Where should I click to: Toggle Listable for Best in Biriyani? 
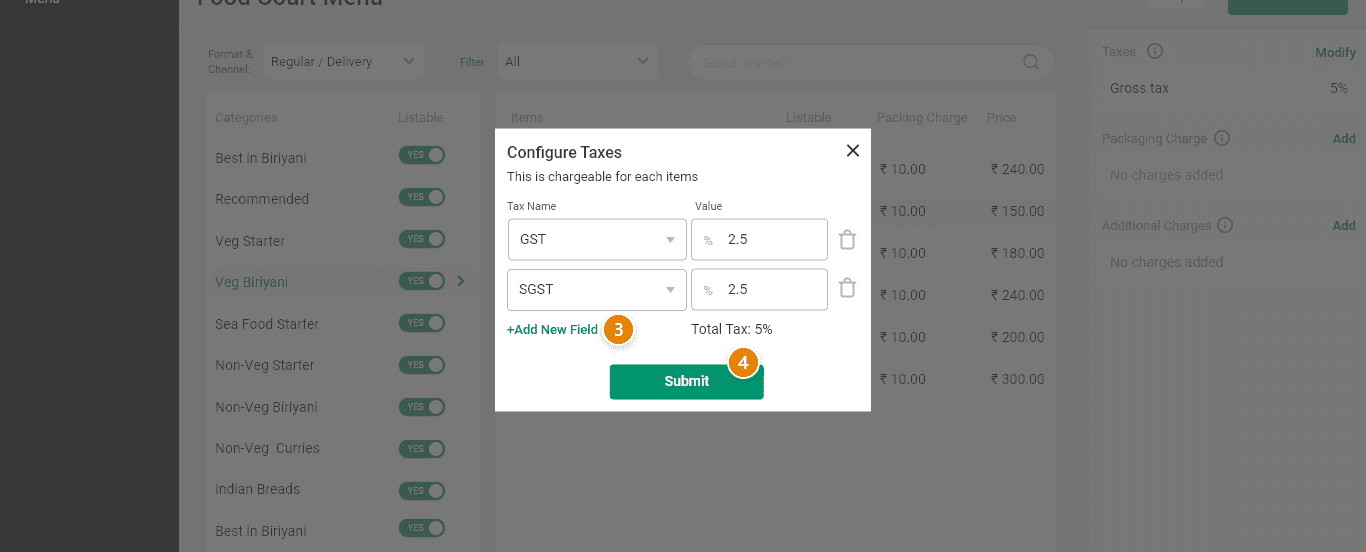point(421,155)
